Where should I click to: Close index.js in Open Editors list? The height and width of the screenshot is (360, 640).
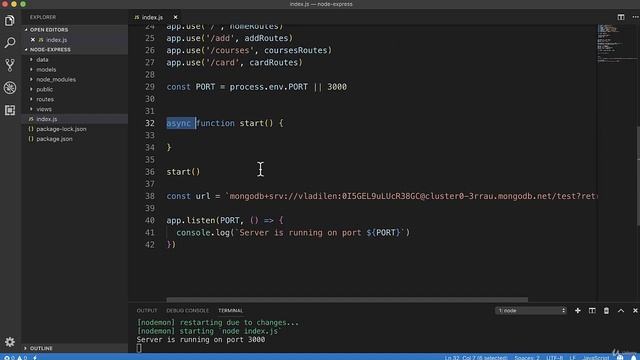coord(33,40)
